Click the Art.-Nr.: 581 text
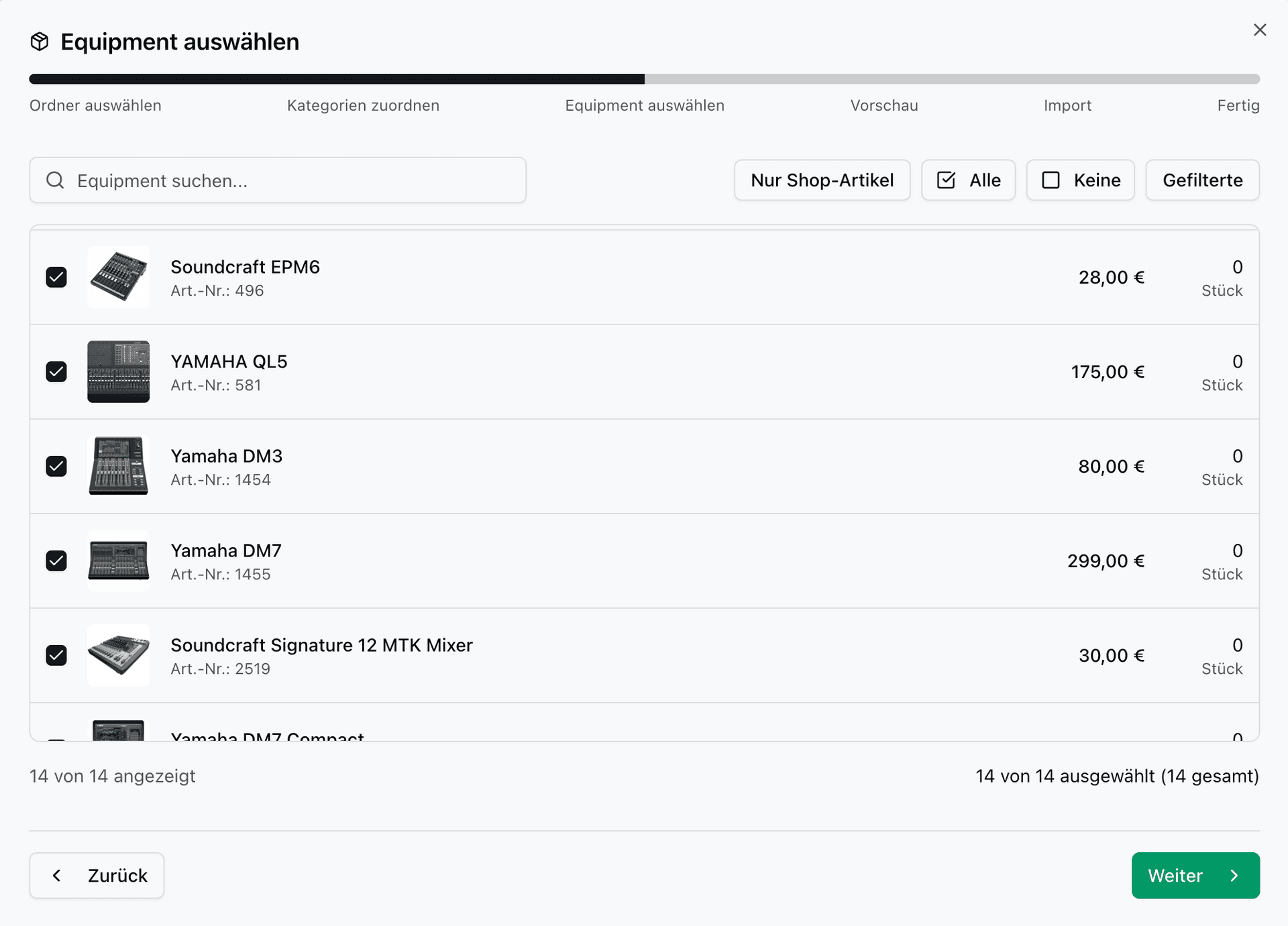 coord(215,385)
